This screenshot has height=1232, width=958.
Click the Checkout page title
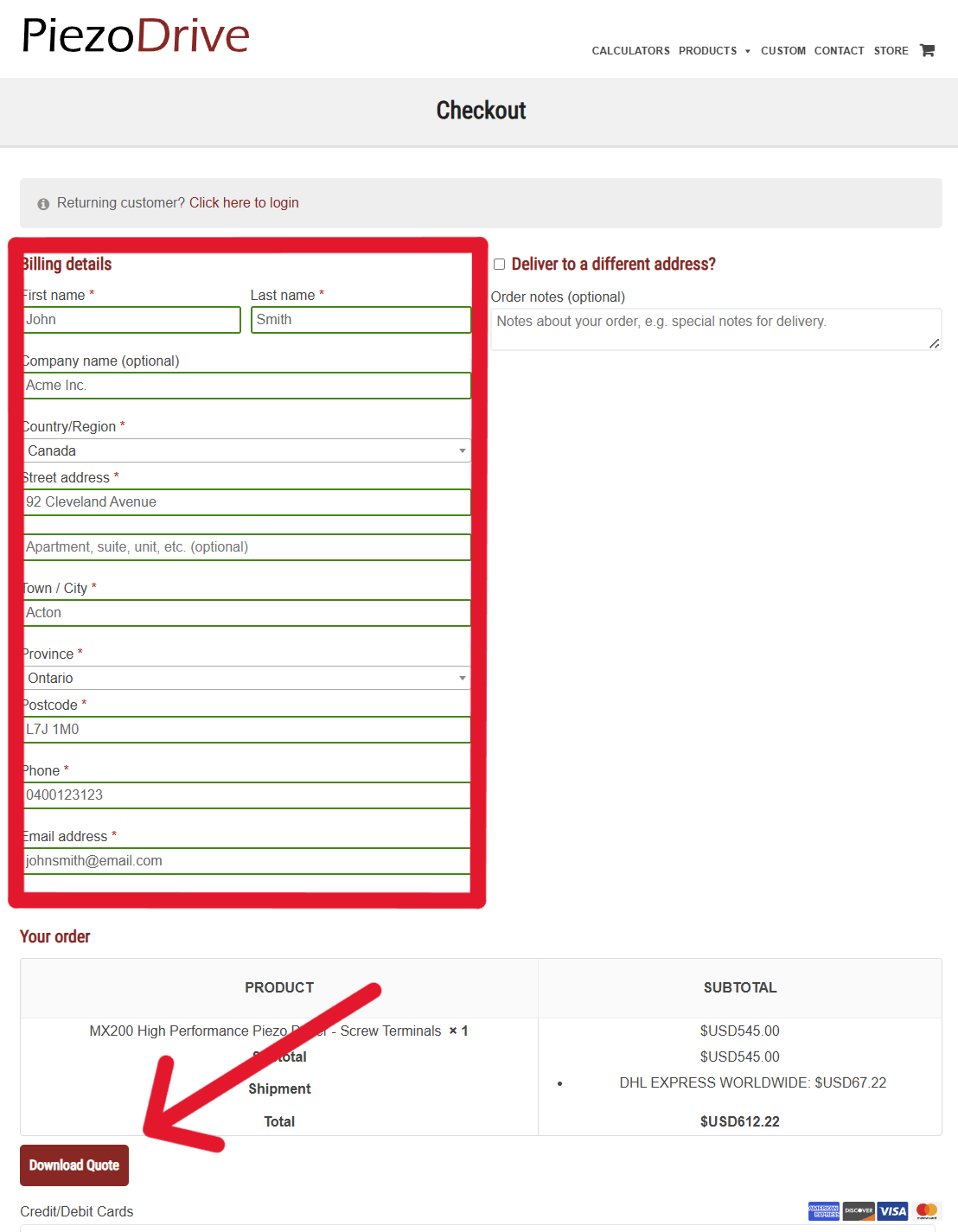(x=481, y=111)
